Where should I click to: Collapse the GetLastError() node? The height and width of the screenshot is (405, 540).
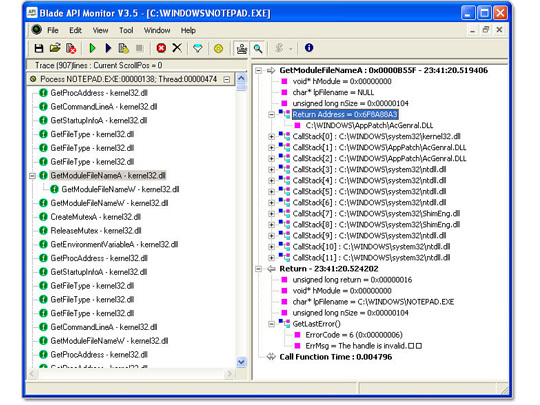[271, 324]
